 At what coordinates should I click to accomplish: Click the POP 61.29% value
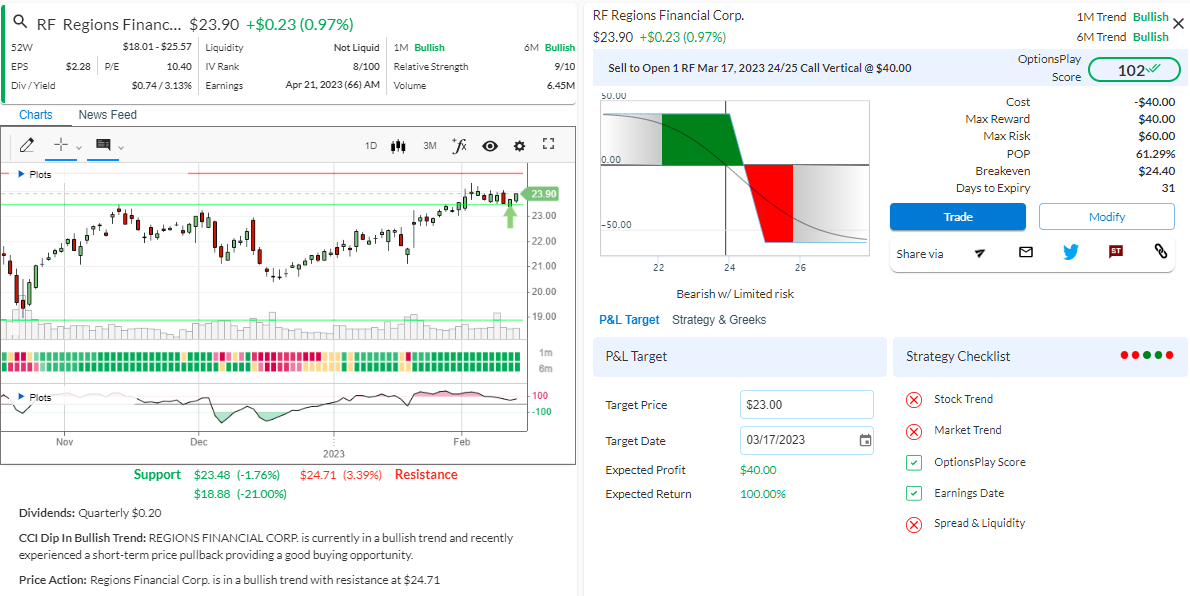pyautogui.click(x=1157, y=153)
